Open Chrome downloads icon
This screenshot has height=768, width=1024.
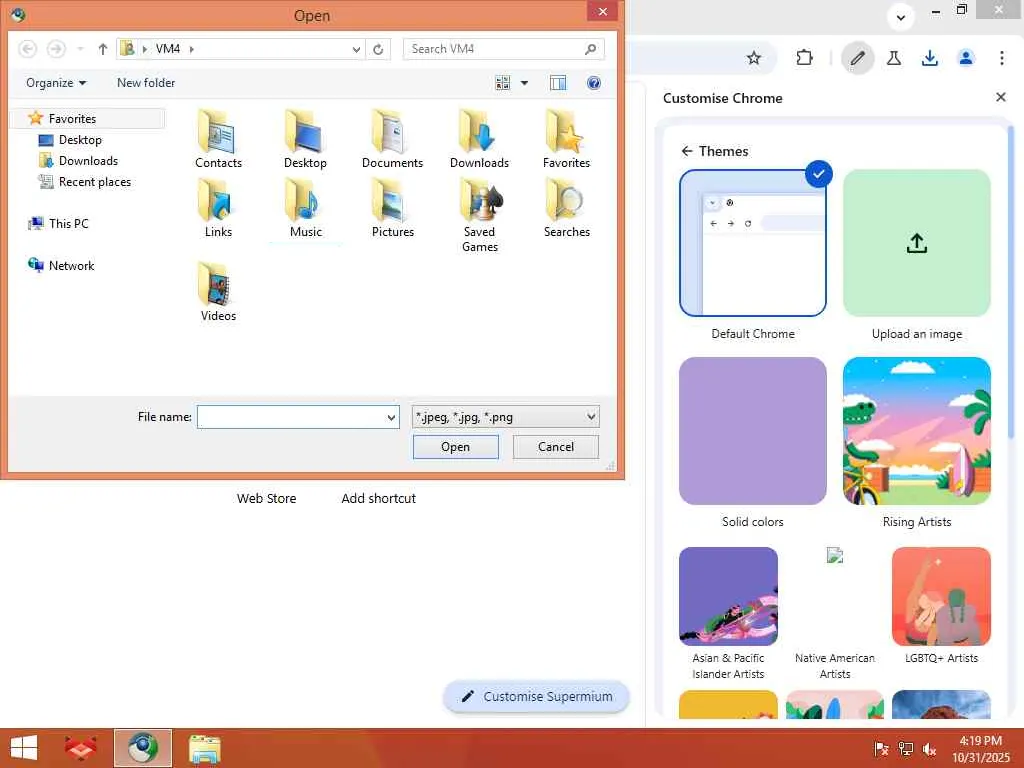(930, 58)
